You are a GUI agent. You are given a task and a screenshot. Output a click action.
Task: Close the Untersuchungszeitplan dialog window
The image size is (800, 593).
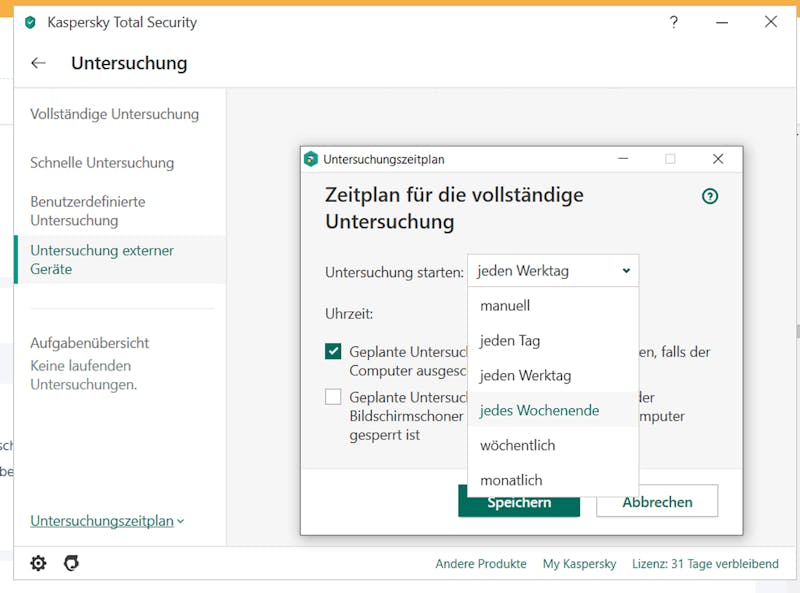(x=718, y=159)
